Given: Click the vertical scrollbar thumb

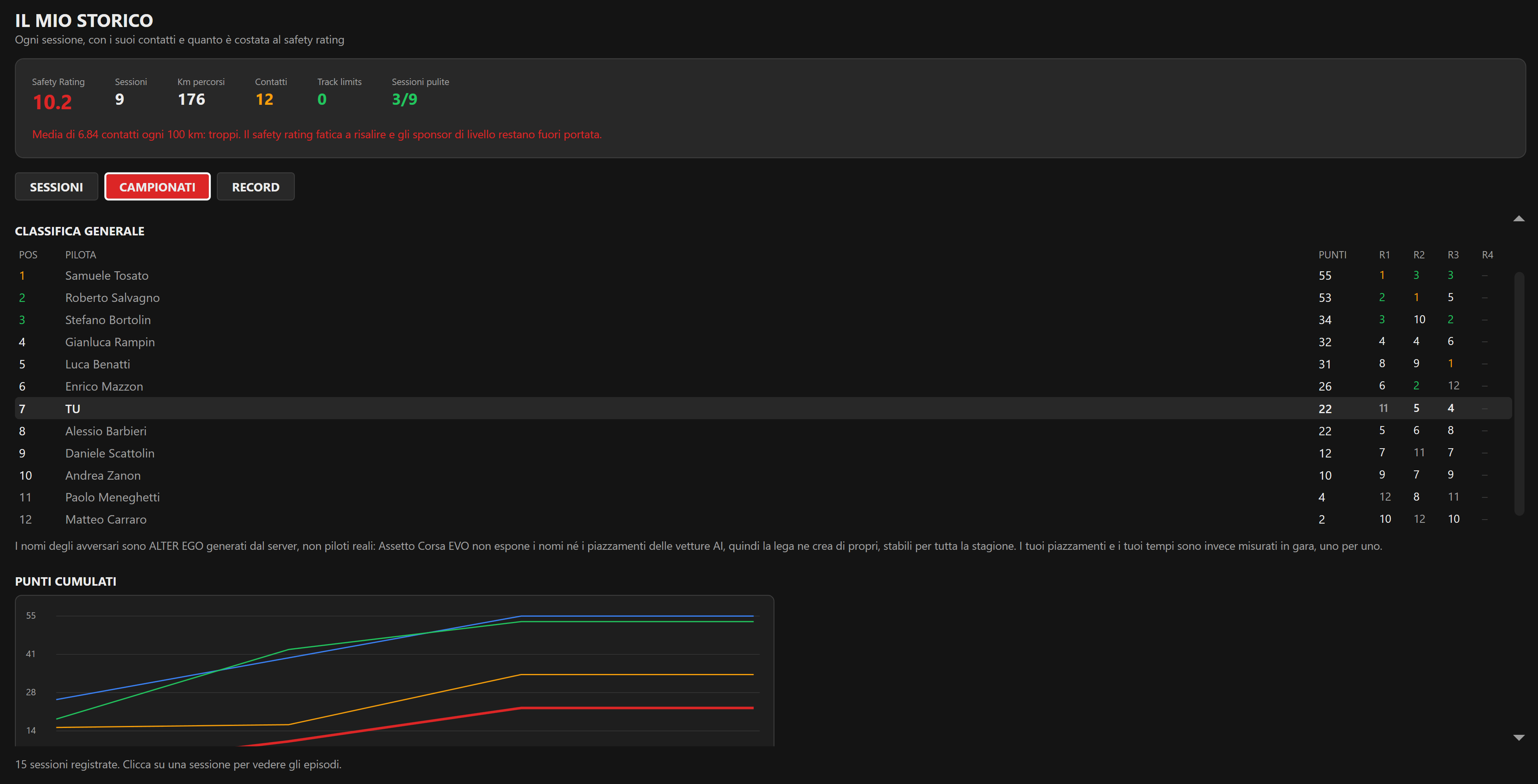Looking at the screenshot, I should pos(1519,393).
